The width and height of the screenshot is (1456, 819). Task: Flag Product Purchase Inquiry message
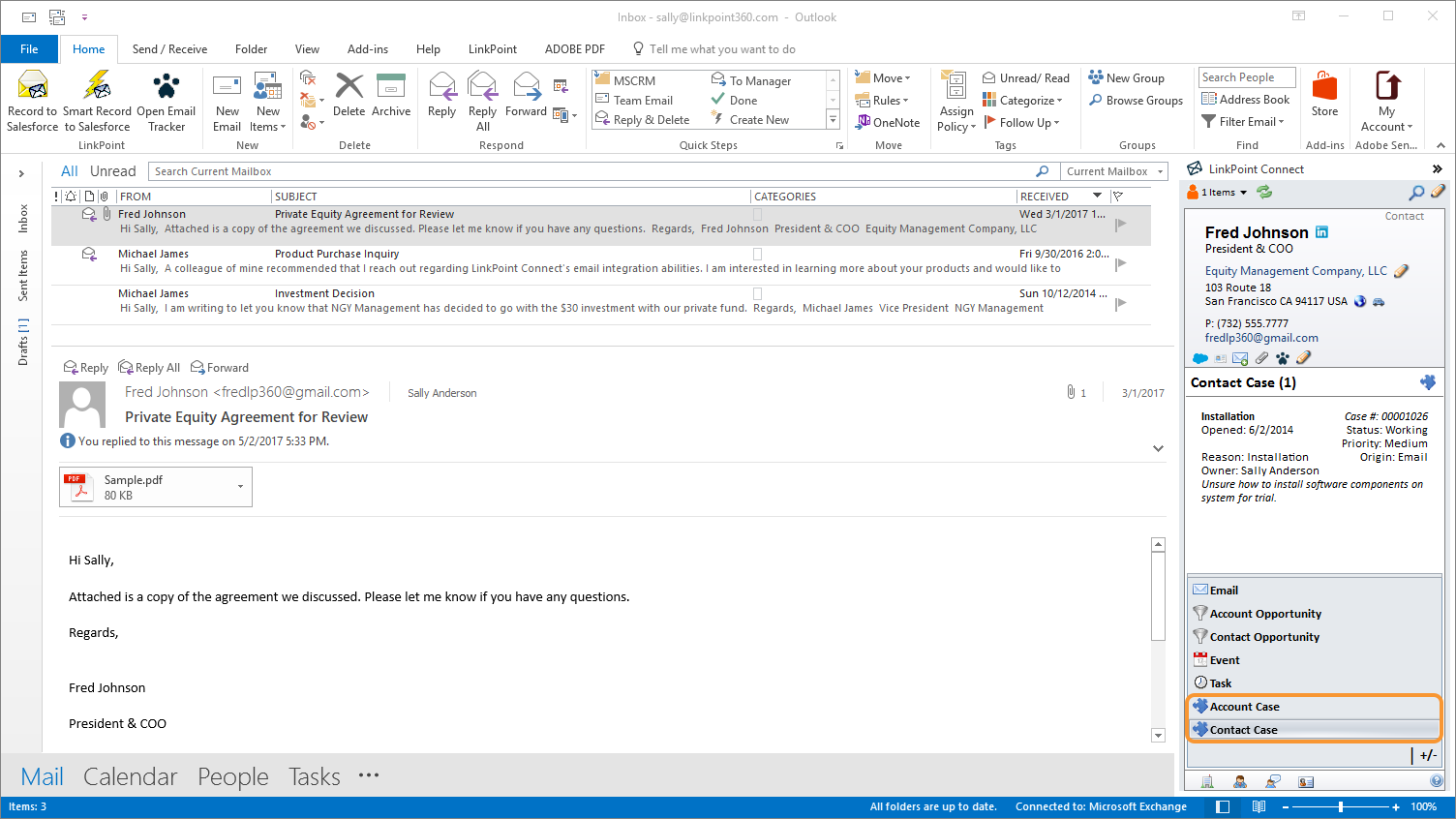click(x=1121, y=263)
